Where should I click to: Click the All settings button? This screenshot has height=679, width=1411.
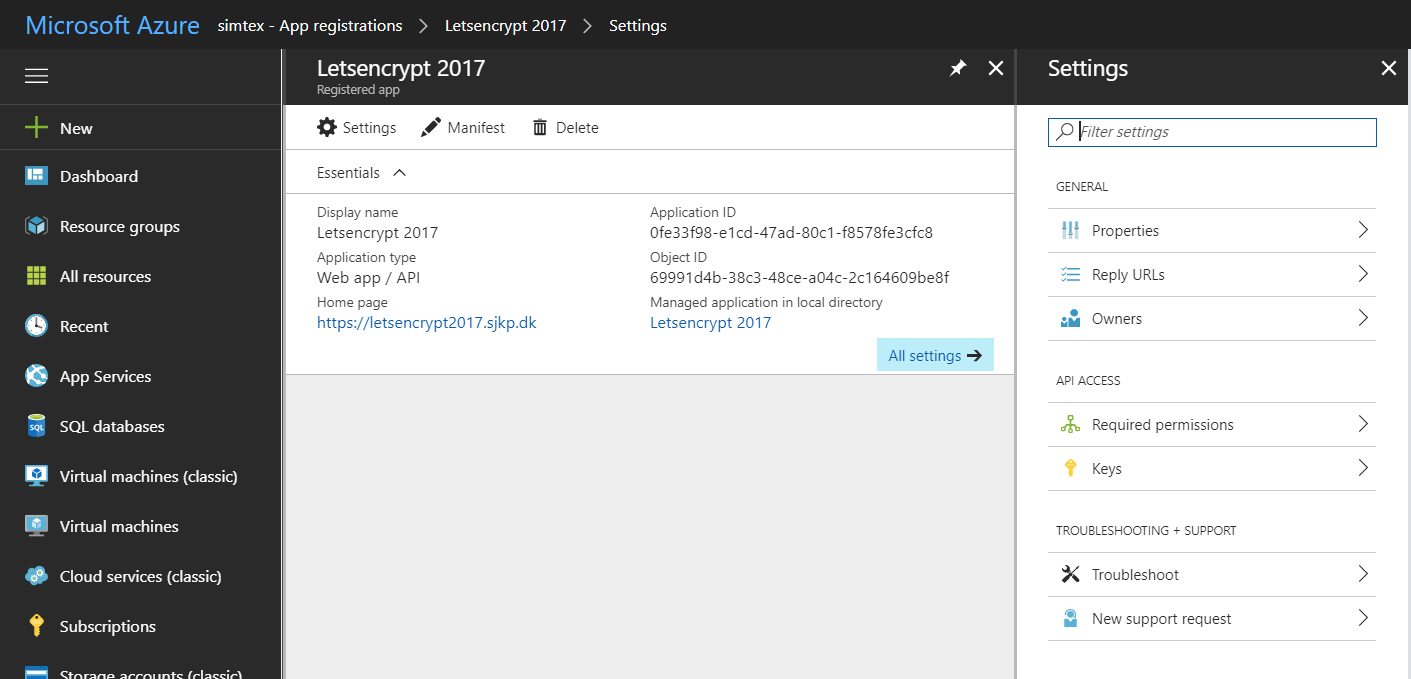[x=935, y=355]
